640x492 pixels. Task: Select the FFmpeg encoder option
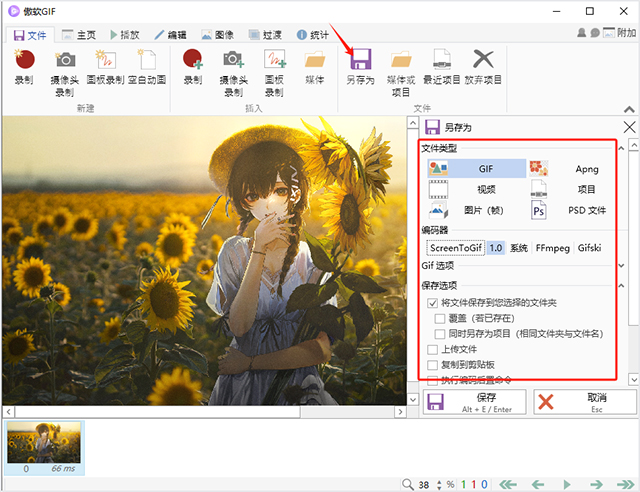(552, 248)
